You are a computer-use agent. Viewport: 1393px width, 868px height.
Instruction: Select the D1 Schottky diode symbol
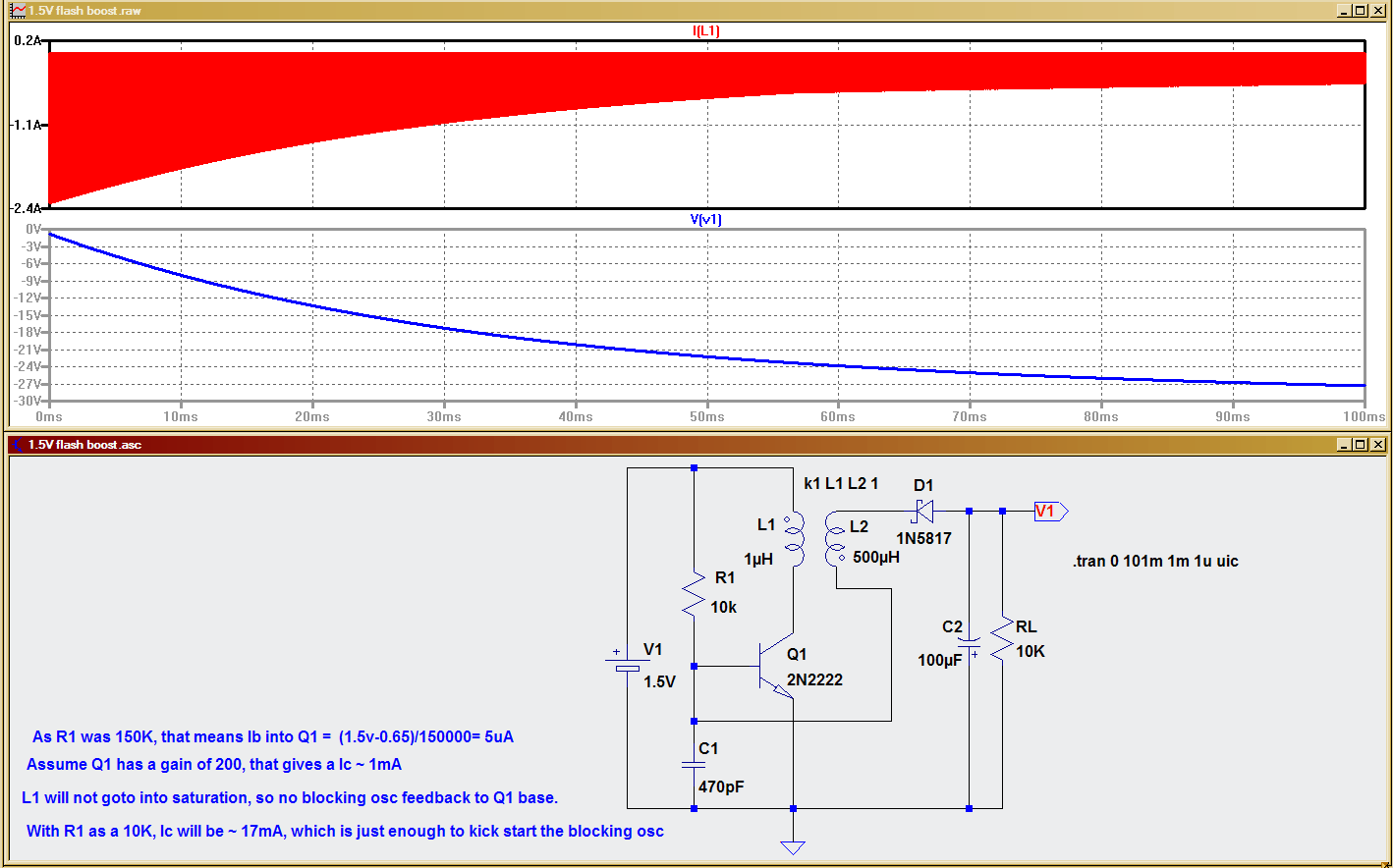pyautogui.click(x=921, y=512)
